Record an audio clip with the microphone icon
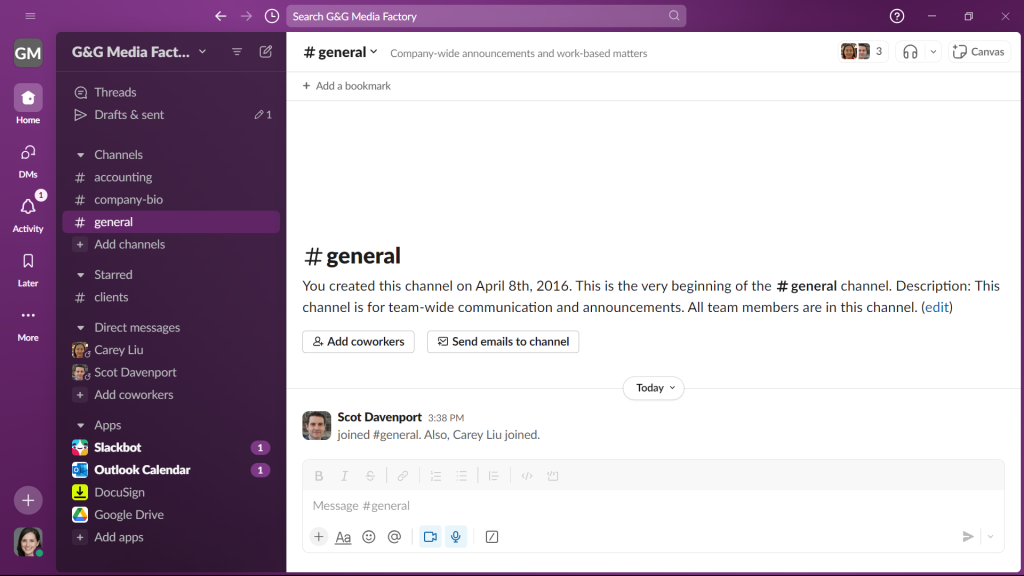 [x=456, y=537]
